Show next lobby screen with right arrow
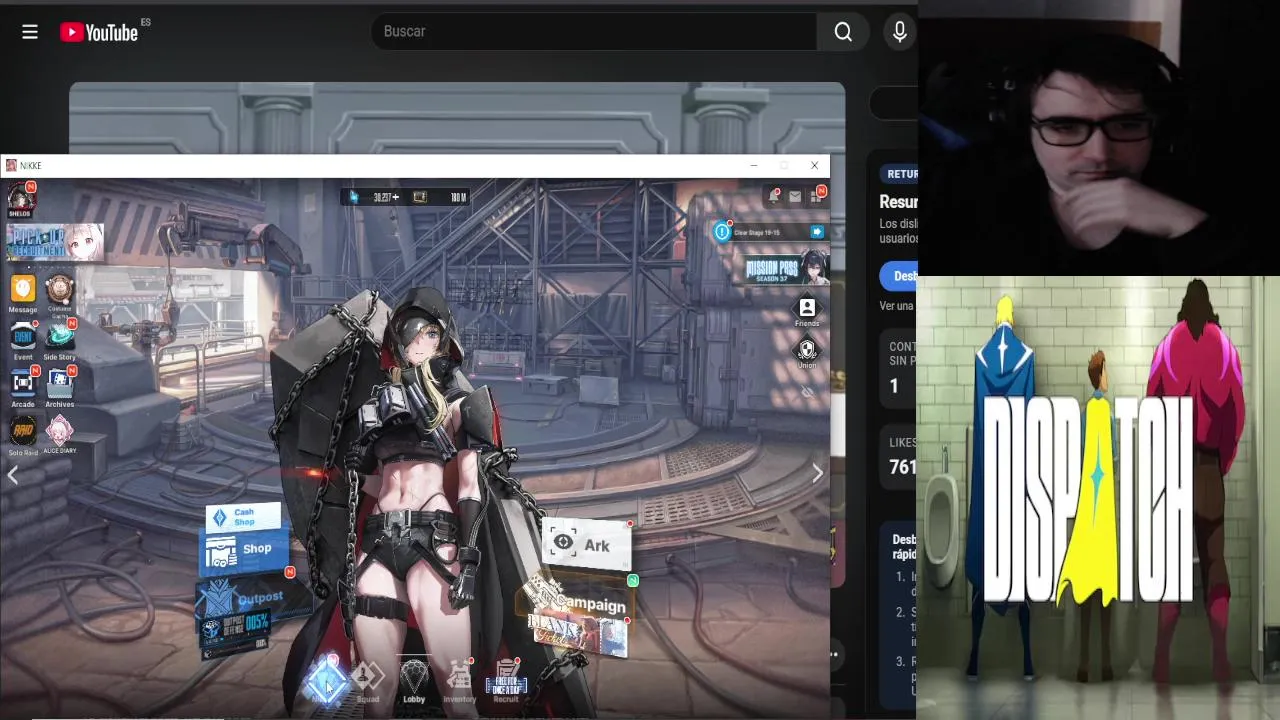1280x720 pixels. (817, 474)
